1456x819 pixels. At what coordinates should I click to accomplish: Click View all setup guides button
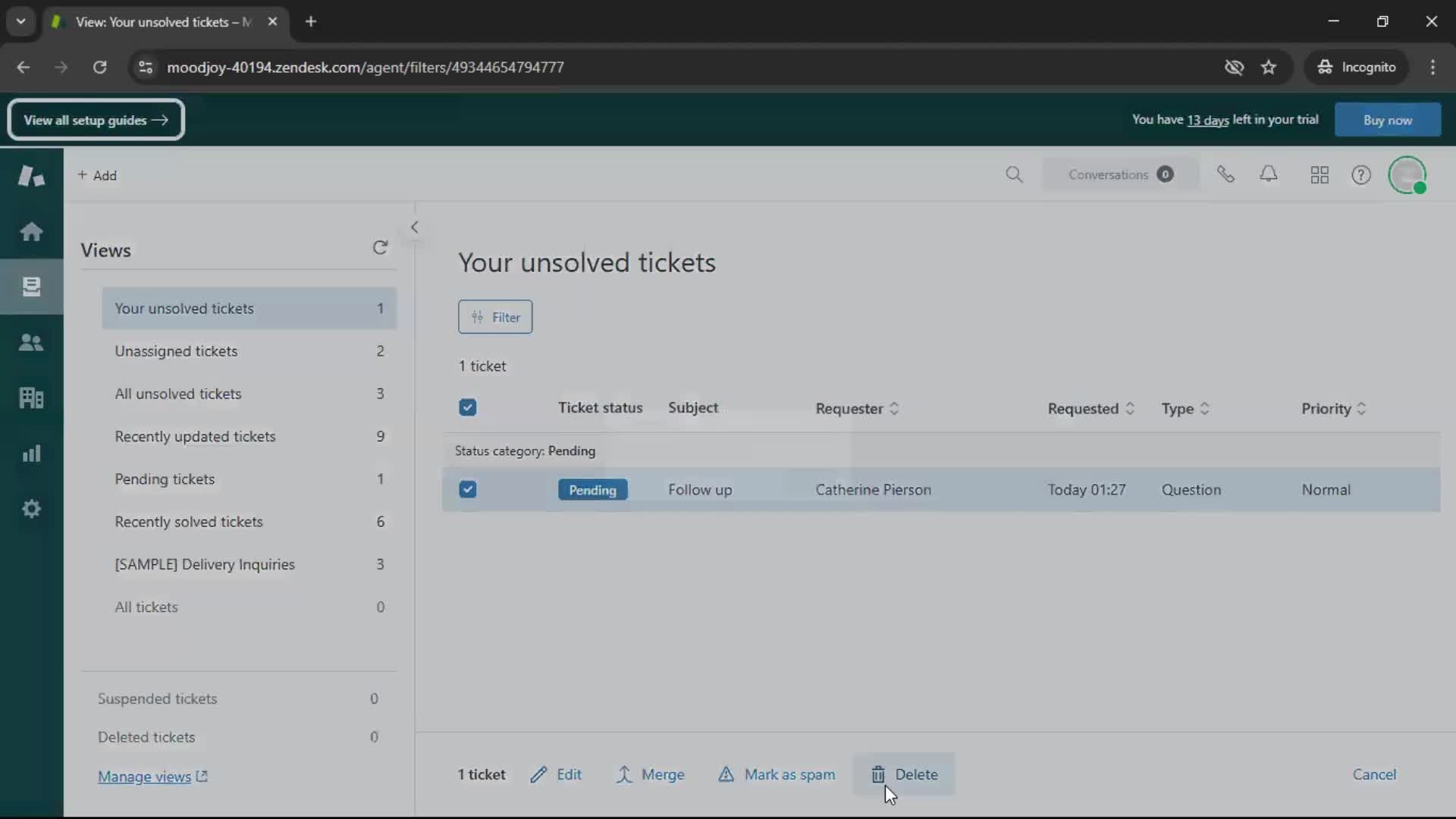(96, 120)
